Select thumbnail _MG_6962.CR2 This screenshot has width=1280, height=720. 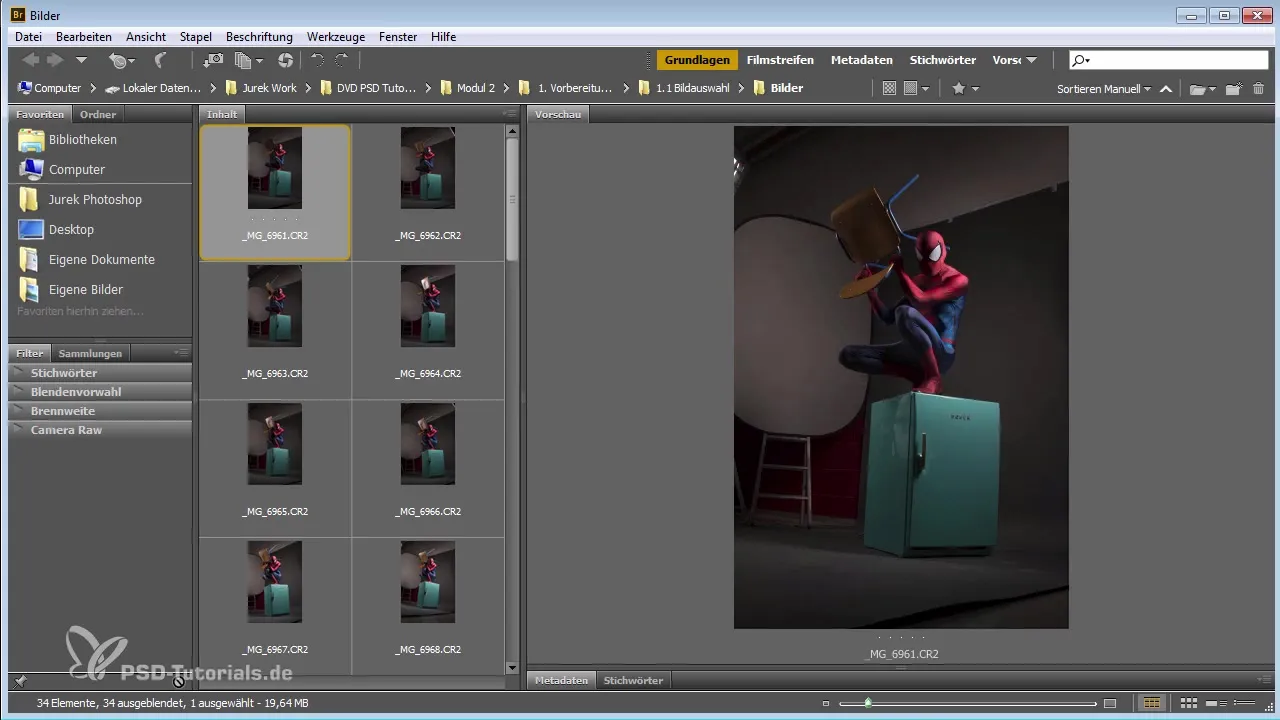click(x=428, y=168)
